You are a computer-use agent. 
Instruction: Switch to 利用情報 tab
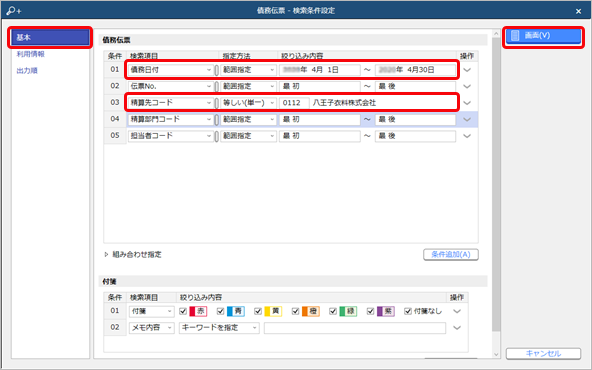(x=31, y=54)
